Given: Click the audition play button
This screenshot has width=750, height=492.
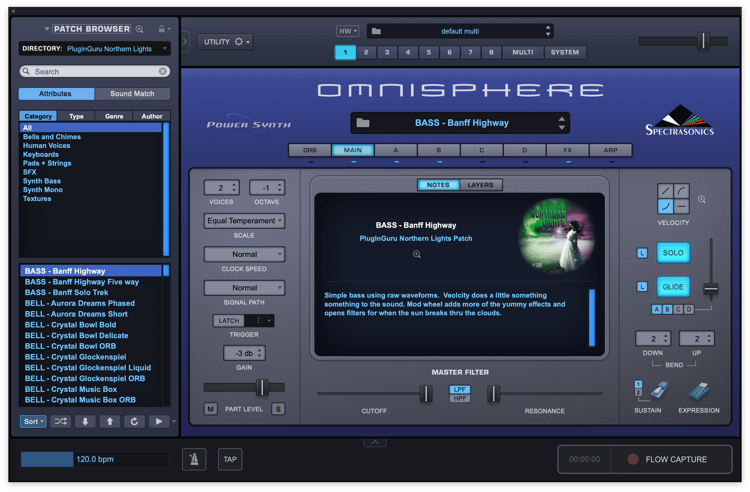Looking at the screenshot, I should tap(159, 421).
